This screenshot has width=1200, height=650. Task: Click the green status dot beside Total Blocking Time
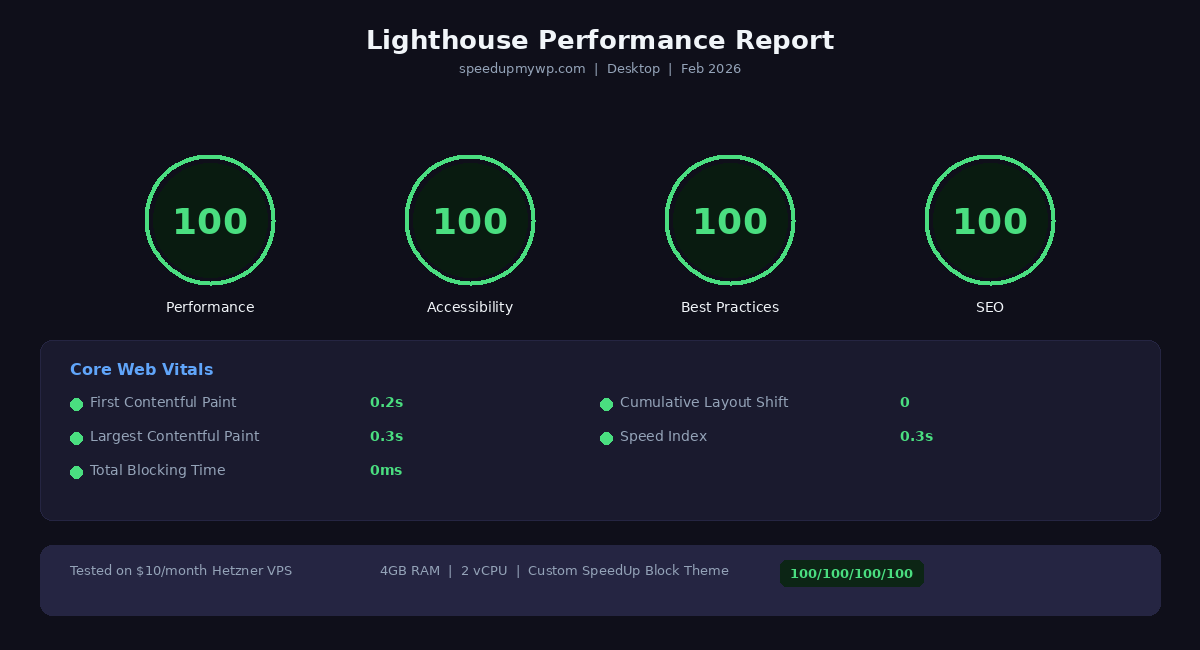(76, 472)
